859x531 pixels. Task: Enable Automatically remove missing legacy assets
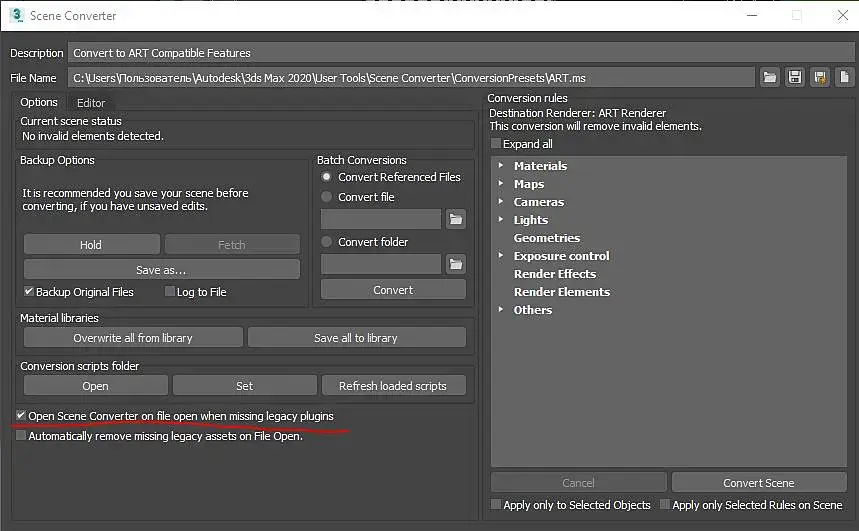pyautogui.click(x=21, y=436)
